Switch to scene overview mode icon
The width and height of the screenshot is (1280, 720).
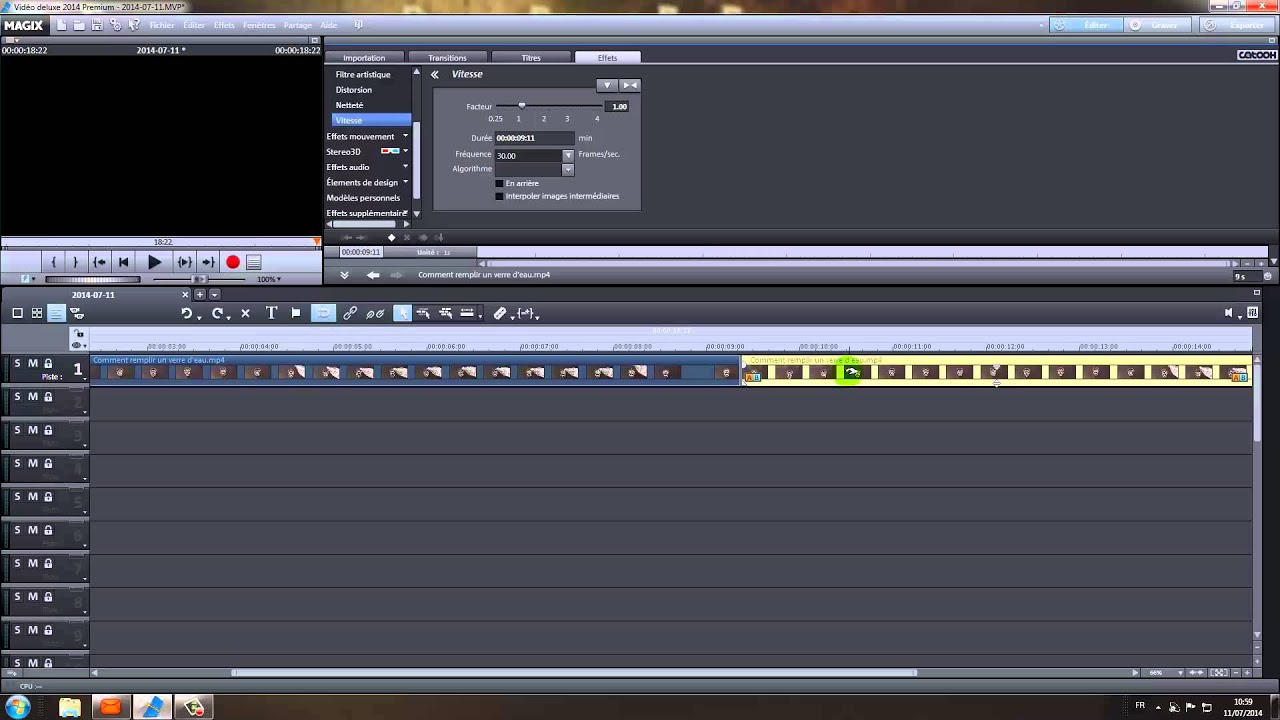point(37,313)
